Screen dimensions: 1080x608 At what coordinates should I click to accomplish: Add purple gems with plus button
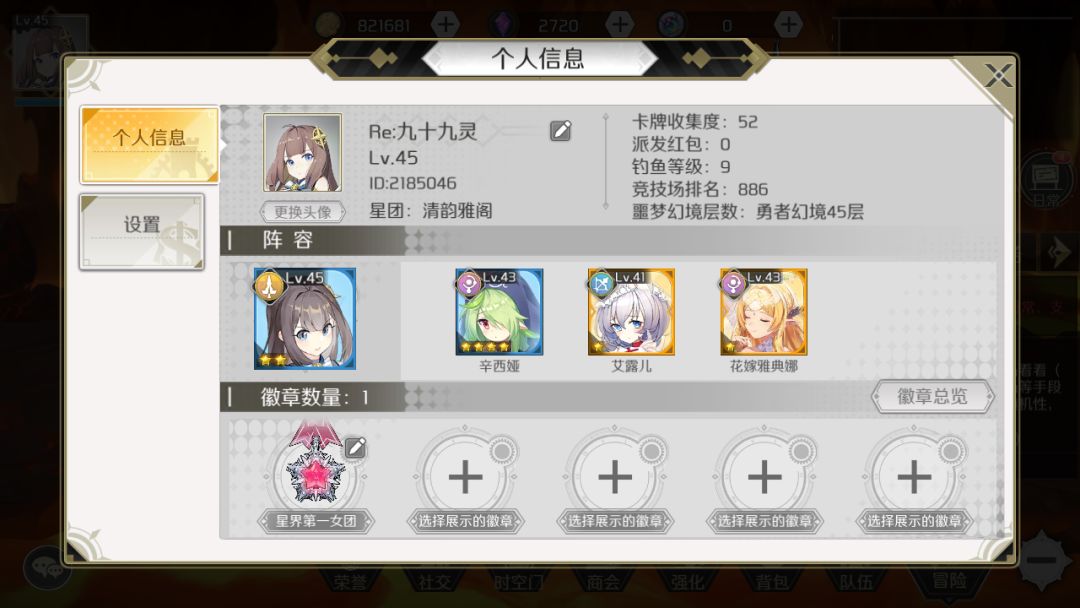[620, 25]
